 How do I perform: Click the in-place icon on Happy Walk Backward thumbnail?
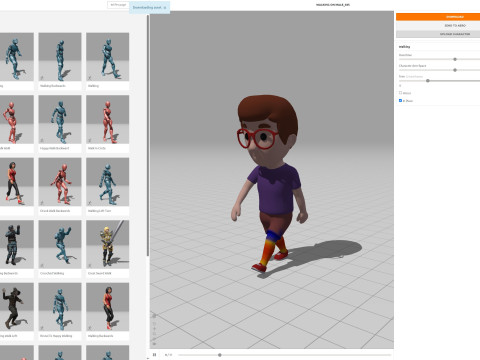coord(42,140)
